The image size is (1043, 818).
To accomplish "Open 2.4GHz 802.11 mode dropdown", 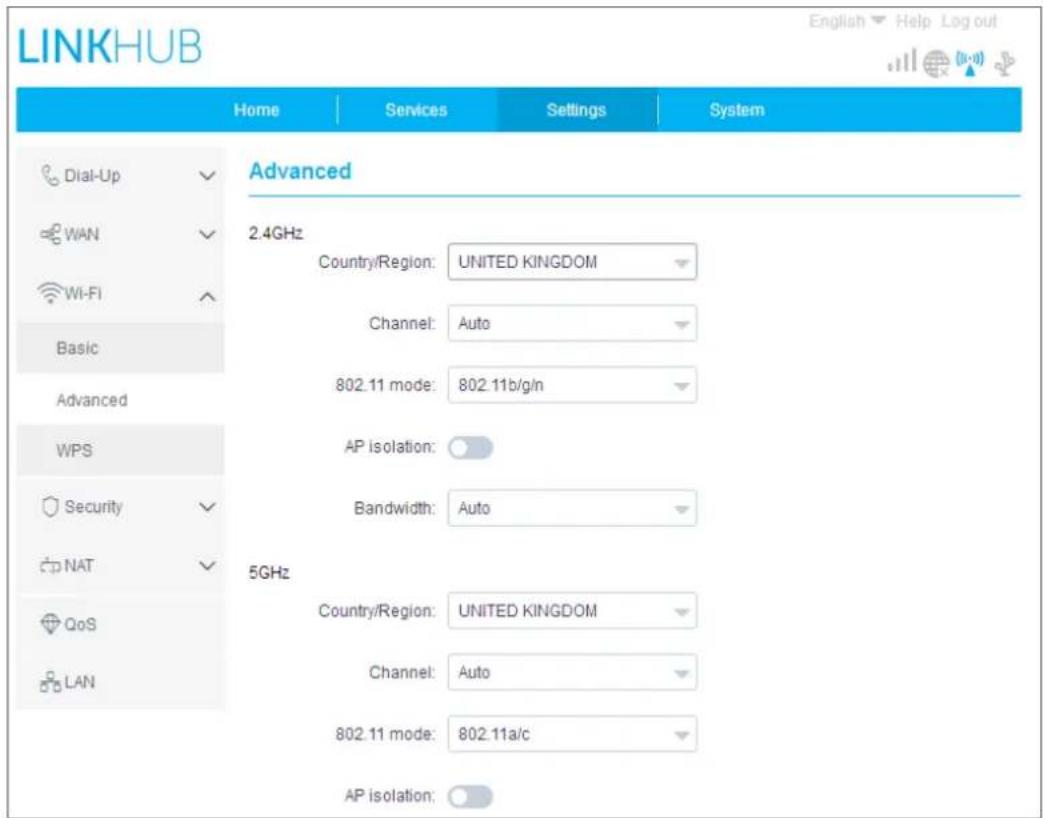I will click(x=572, y=385).
